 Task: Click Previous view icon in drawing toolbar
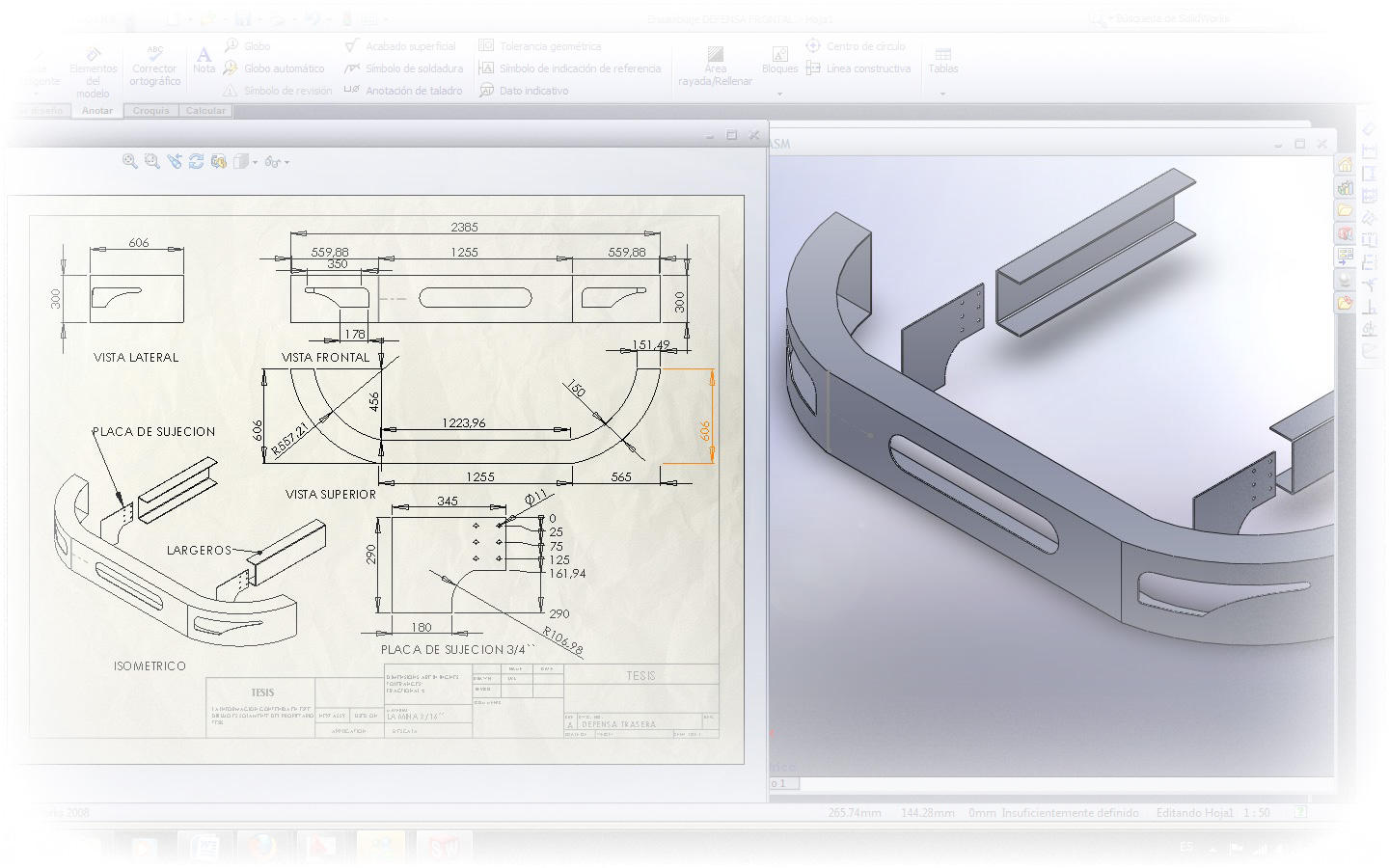coord(174,162)
